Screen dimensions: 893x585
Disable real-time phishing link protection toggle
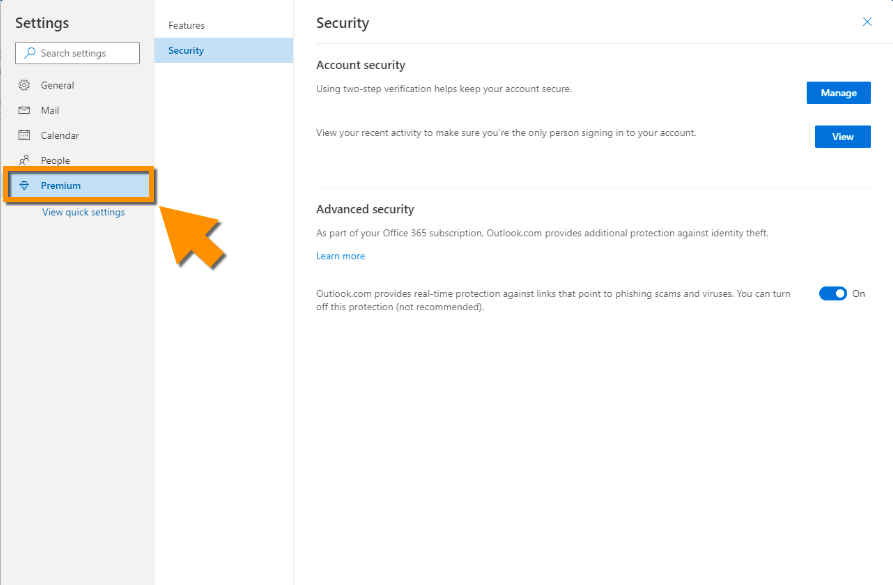pyautogui.click(x=832, y=293)
